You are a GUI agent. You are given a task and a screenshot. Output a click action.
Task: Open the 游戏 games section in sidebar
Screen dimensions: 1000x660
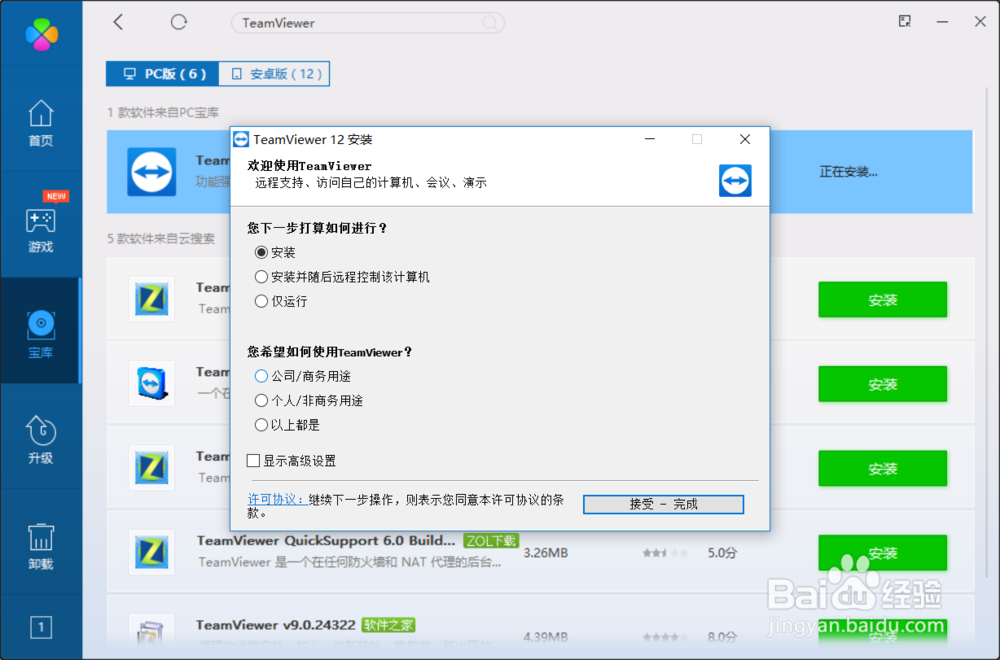(41, 230)
